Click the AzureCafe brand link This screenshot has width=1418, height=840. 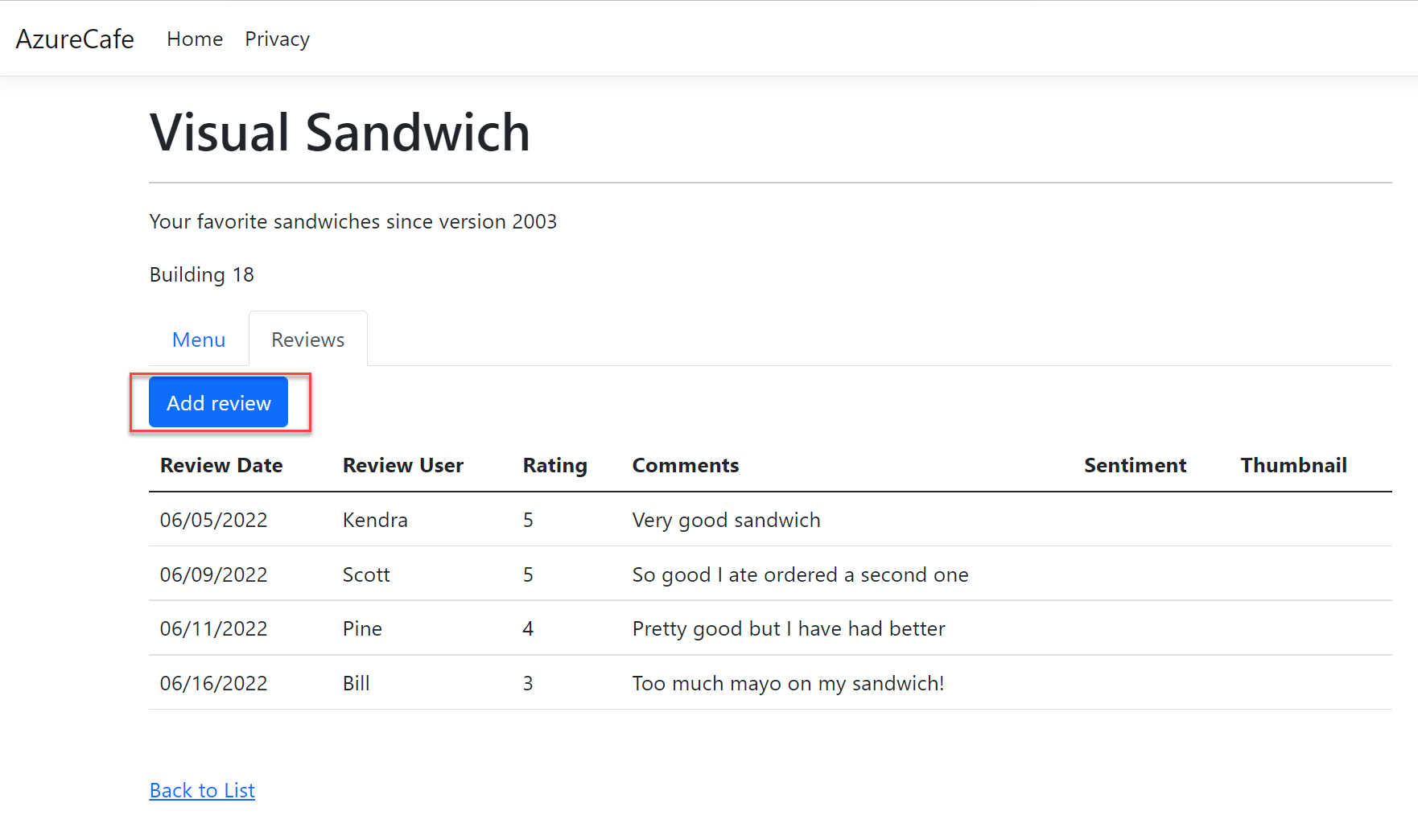(75, 39)
